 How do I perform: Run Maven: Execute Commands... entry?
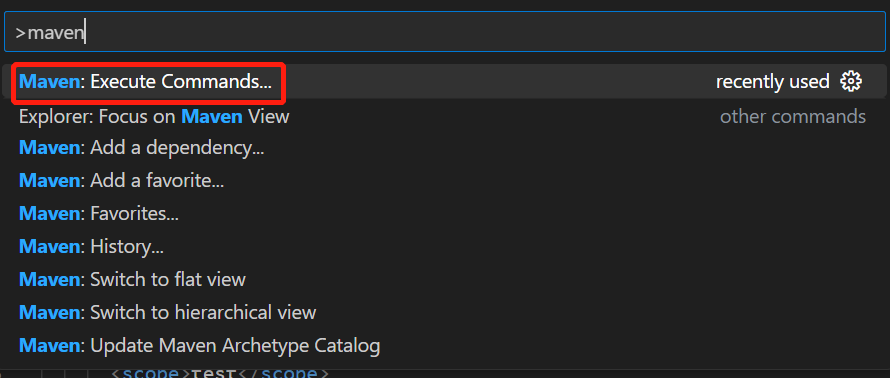point(445,82)
